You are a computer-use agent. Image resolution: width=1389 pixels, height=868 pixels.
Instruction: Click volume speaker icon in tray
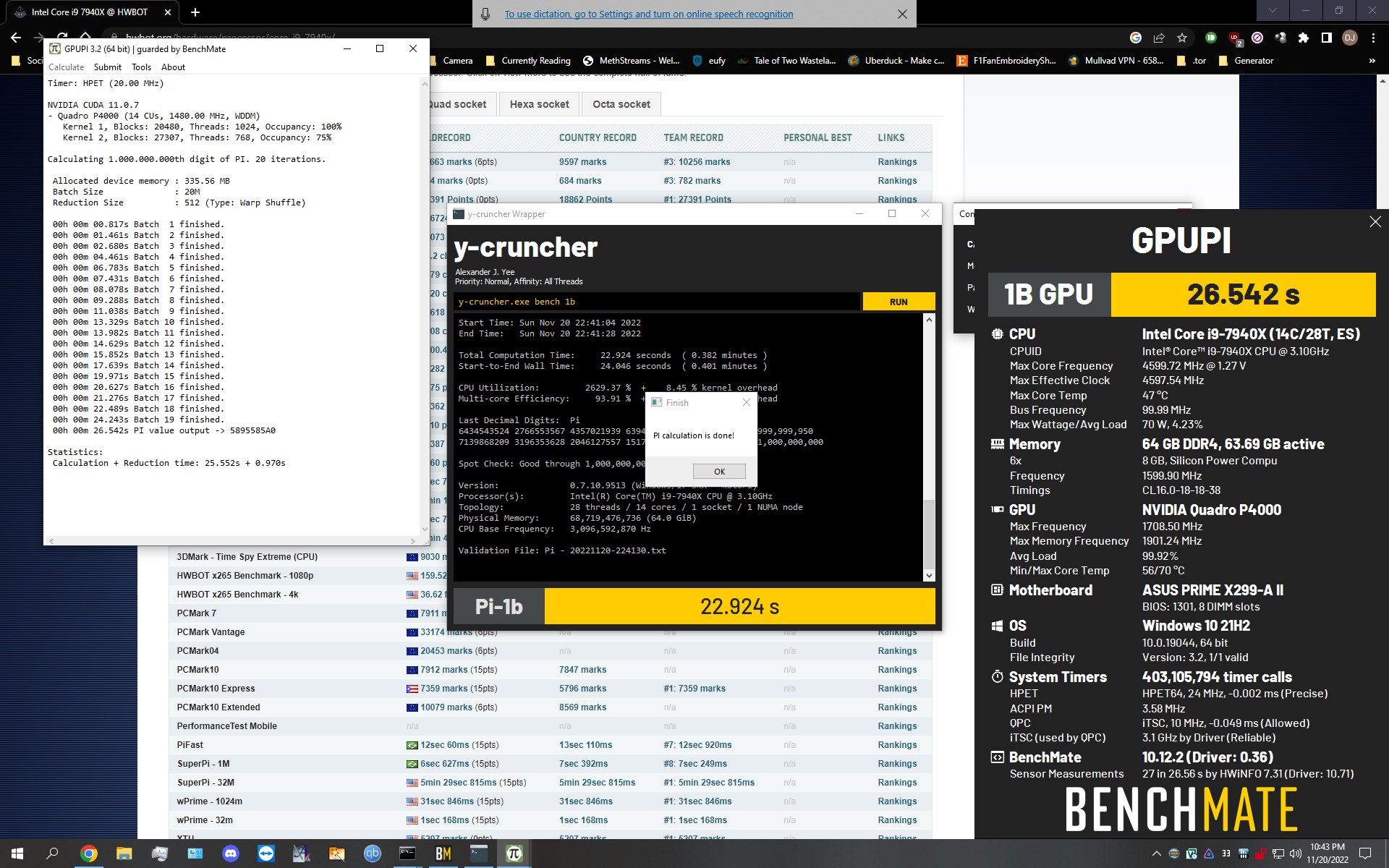tap(1295, 854)
